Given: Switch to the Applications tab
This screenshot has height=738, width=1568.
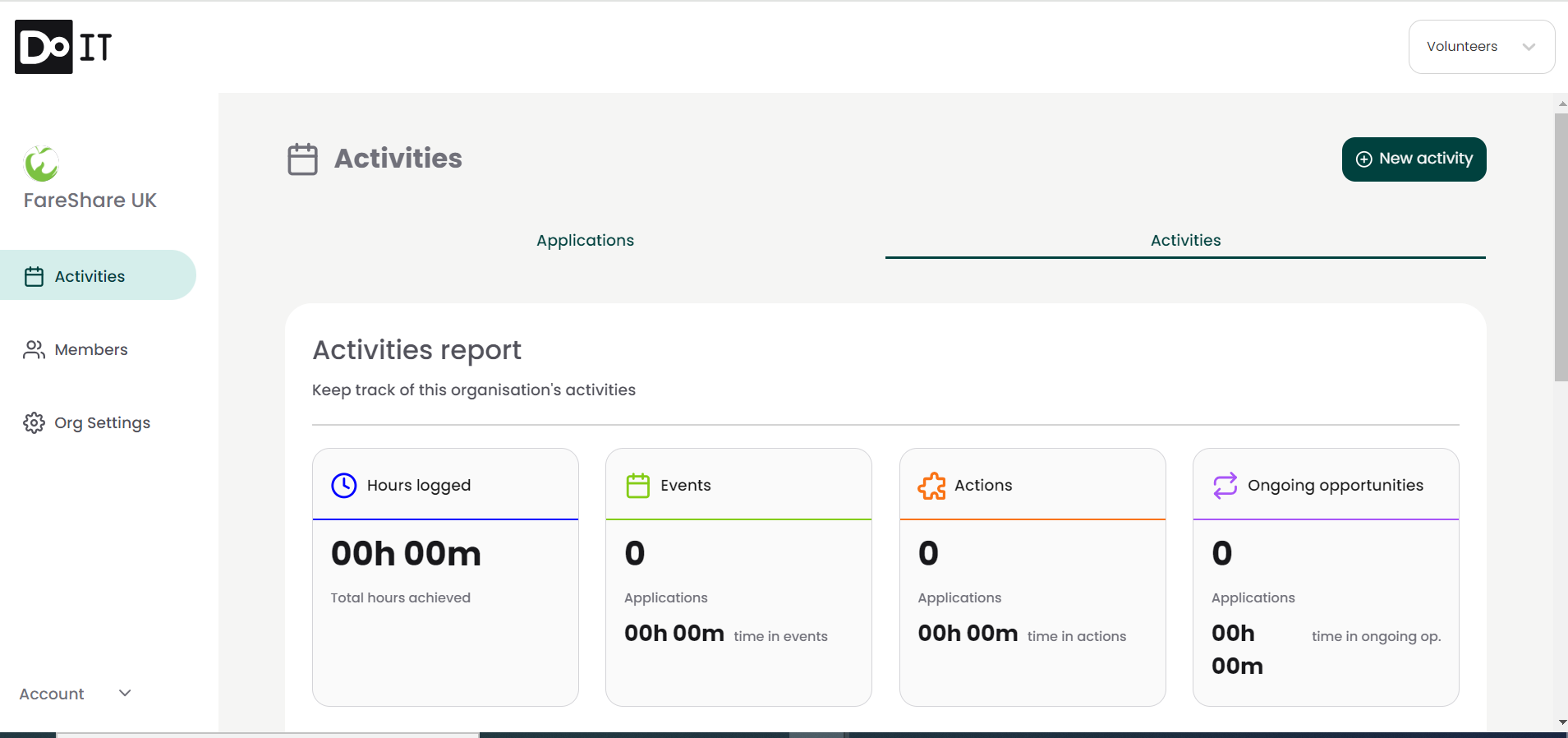Looking at the screenshot, I should 585,241.
